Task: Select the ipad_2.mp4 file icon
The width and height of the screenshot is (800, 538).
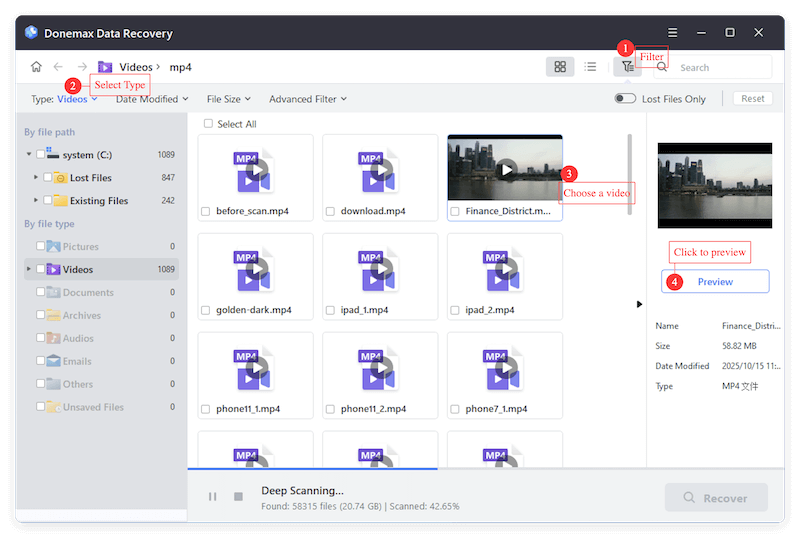Action: [503, 271]
